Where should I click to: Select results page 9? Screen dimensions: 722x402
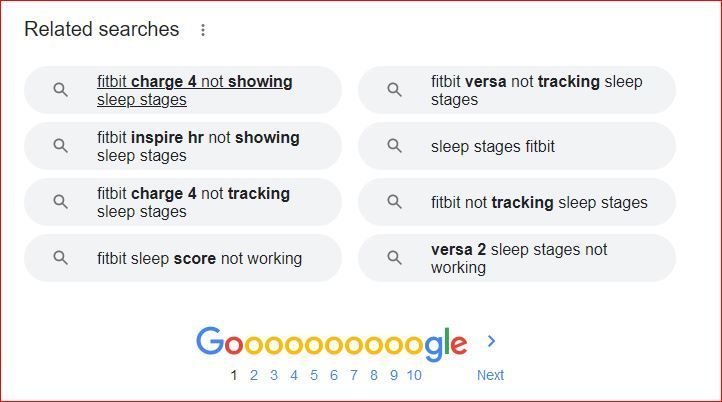(x=394, y=375)
